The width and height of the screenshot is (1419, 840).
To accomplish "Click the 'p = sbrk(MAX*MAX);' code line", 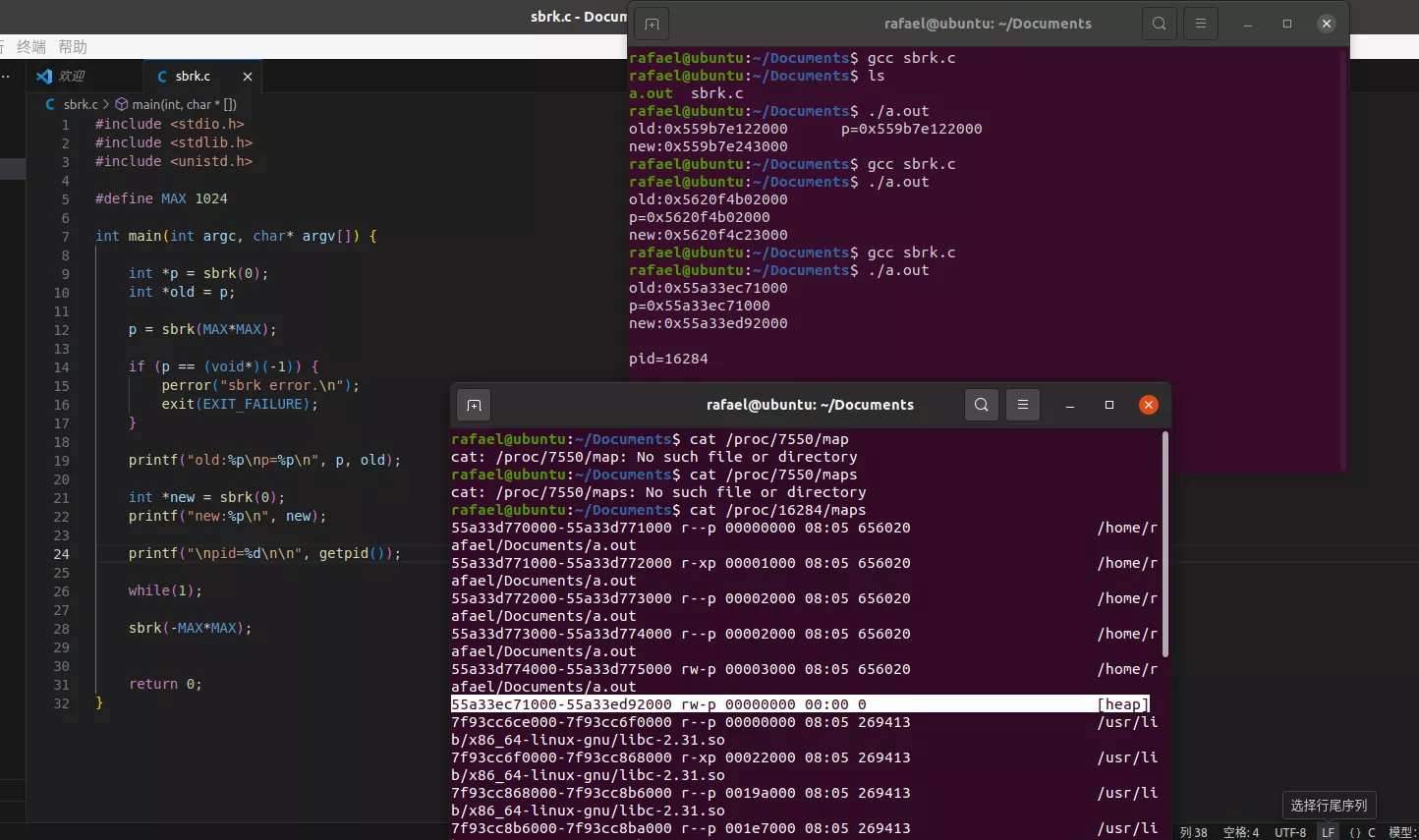I will 202,329.
